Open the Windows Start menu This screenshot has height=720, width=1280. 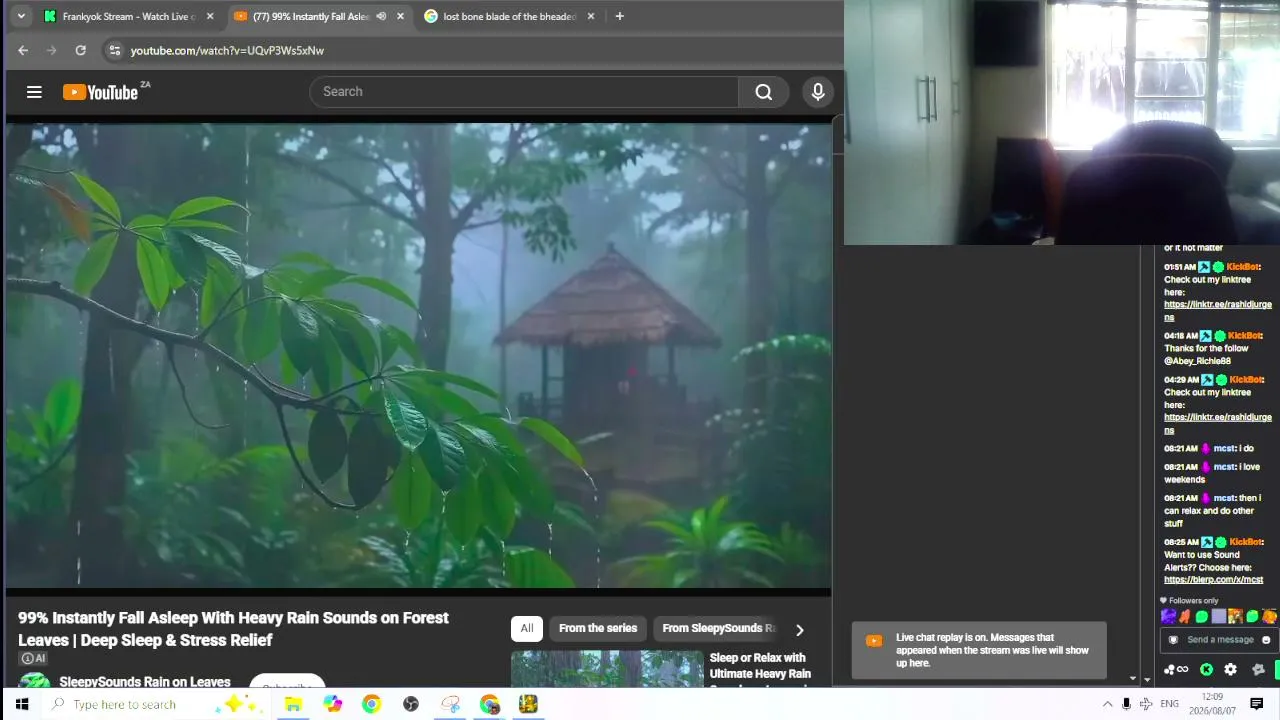pyautogui.click(x=21, y=704)
